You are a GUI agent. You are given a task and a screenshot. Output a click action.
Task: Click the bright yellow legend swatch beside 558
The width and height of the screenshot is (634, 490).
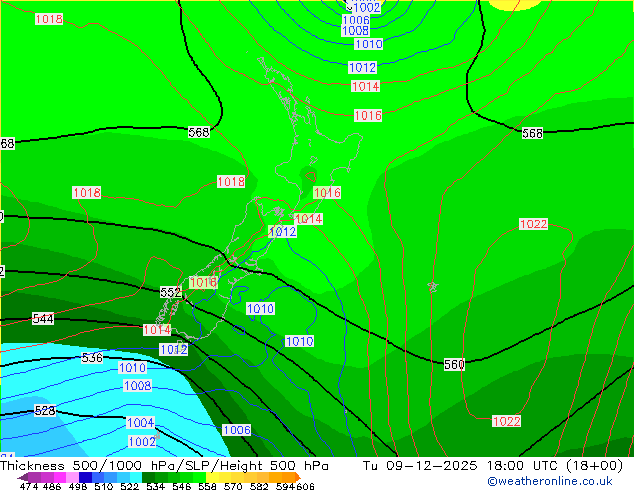(x=212, y=477)
